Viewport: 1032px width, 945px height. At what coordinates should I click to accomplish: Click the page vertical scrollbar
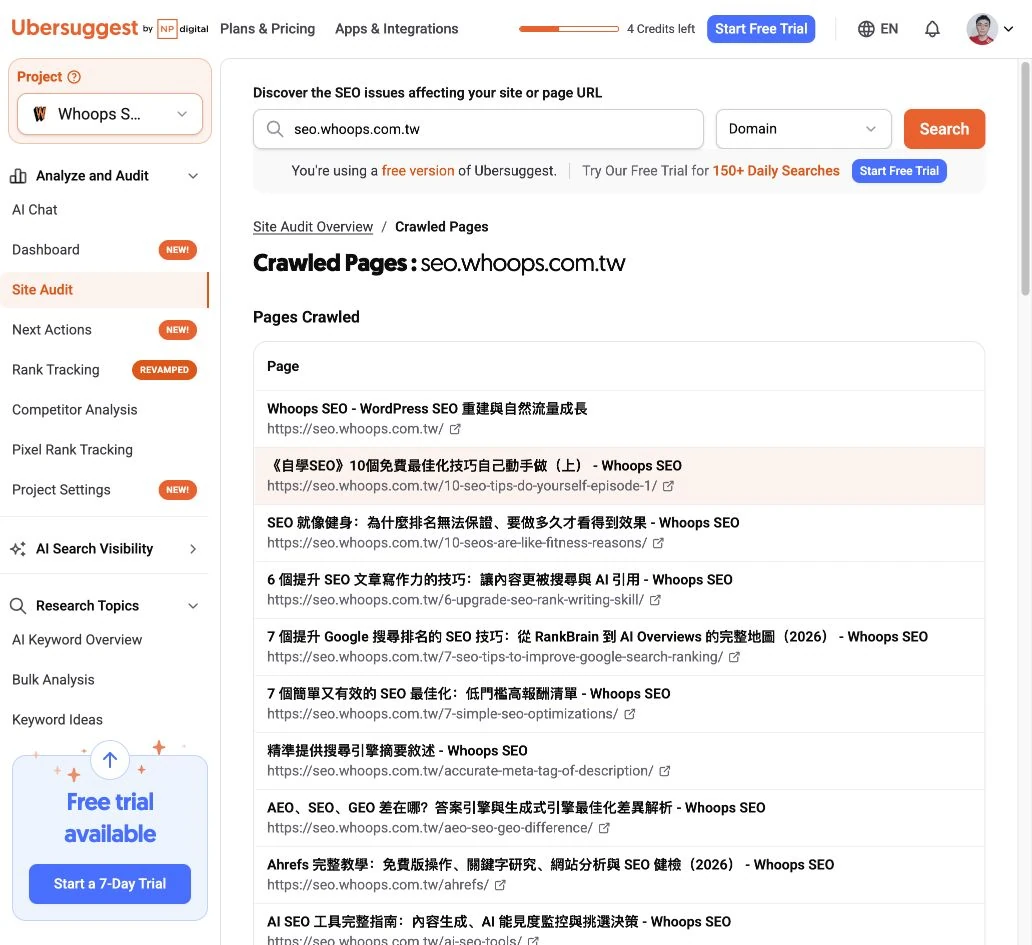1025,178
